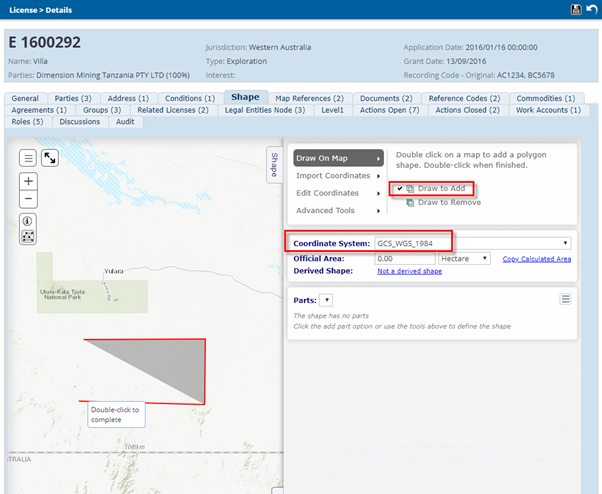
Task: Open the Audit tab
Action: point(125,122)
